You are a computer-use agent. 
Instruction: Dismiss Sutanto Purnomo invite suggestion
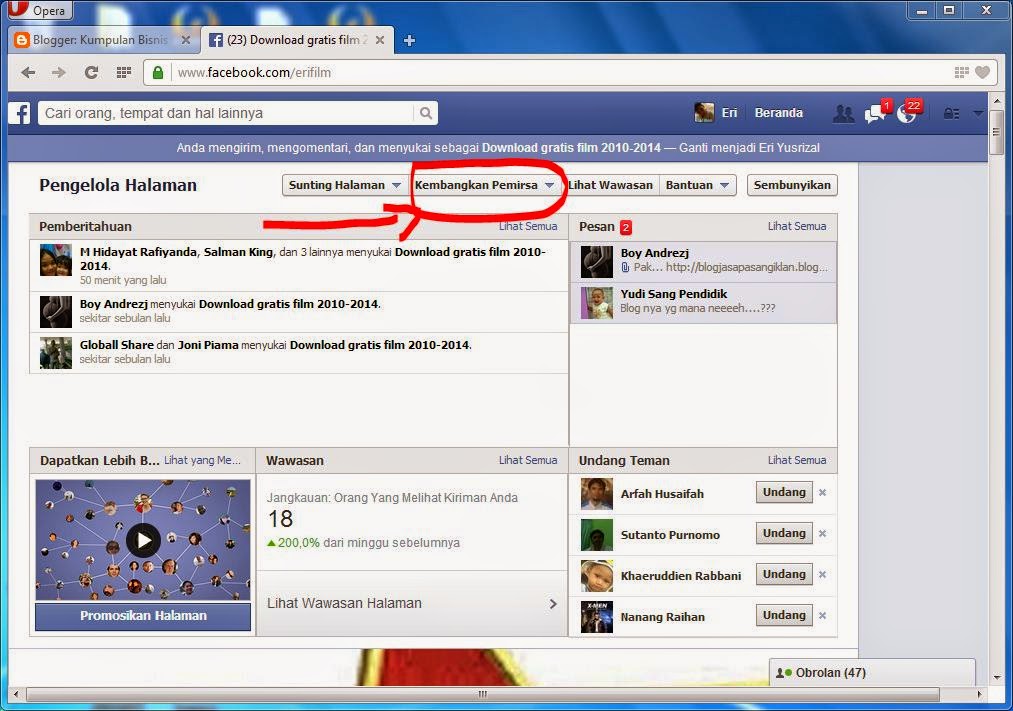point(822,534)
